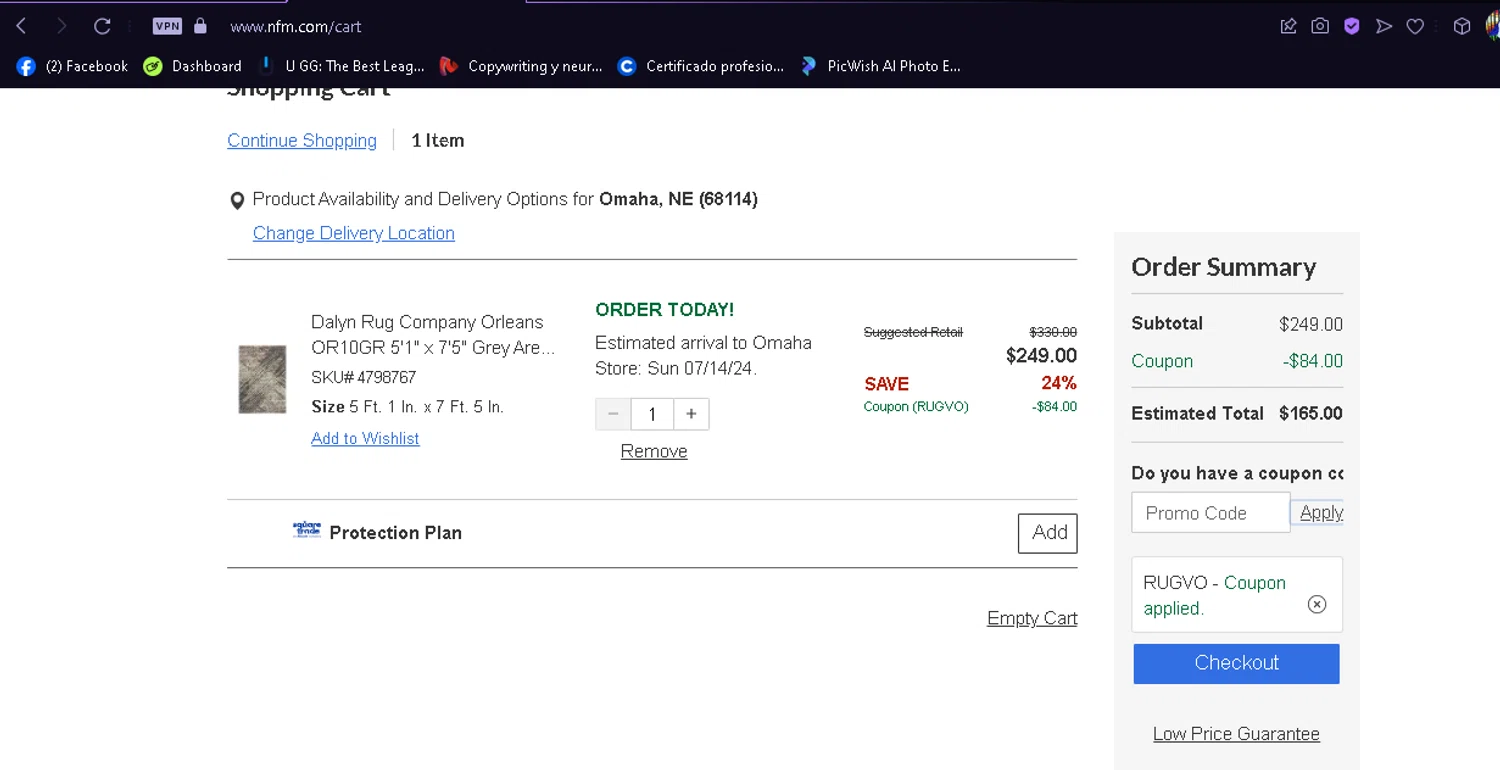The image size is (1500, 770).
Task: Click the $249.00 item price
Action: (x=1041, y=355)
